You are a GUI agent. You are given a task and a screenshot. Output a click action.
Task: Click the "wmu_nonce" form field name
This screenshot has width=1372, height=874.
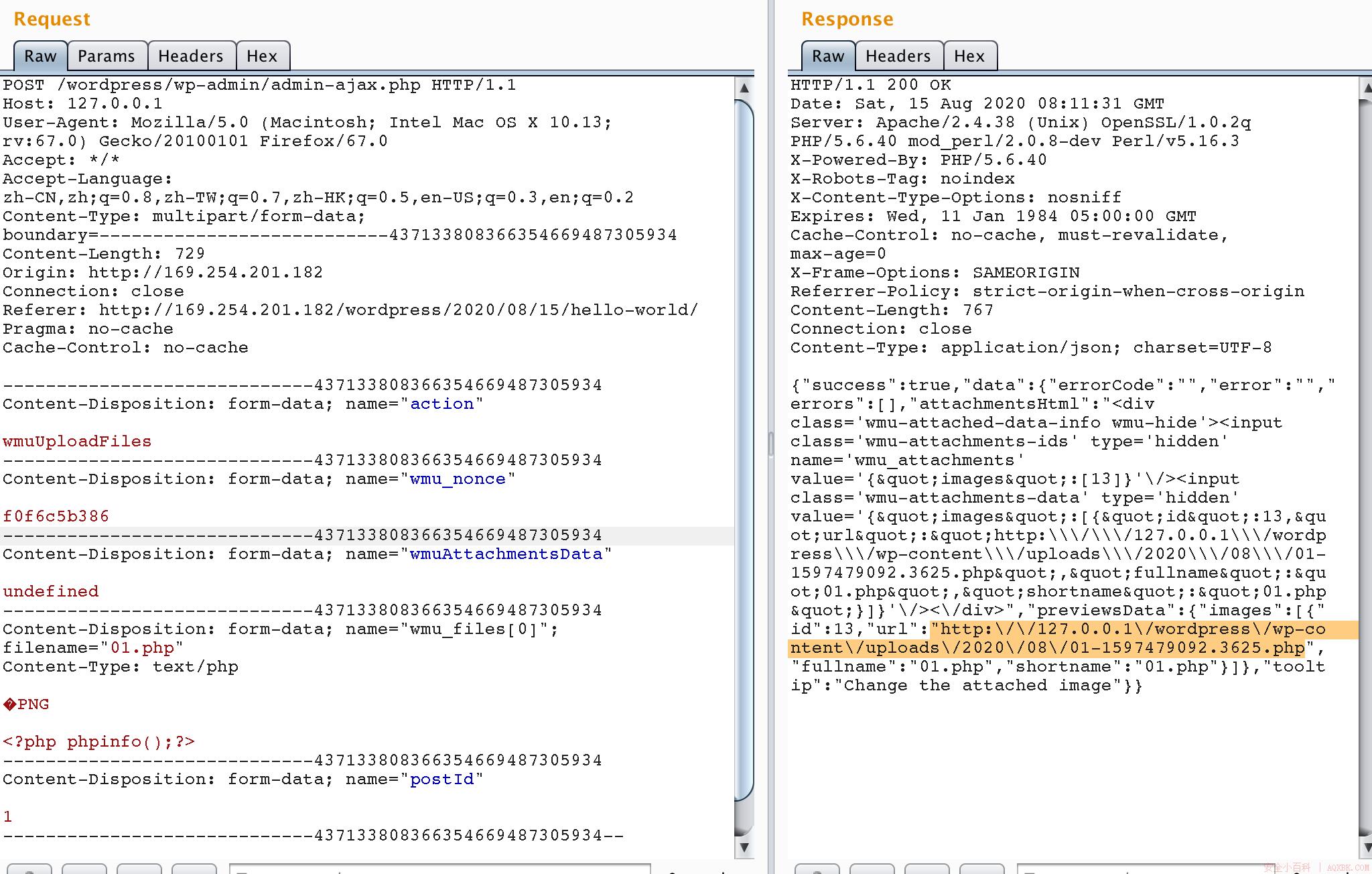point(458,479)
